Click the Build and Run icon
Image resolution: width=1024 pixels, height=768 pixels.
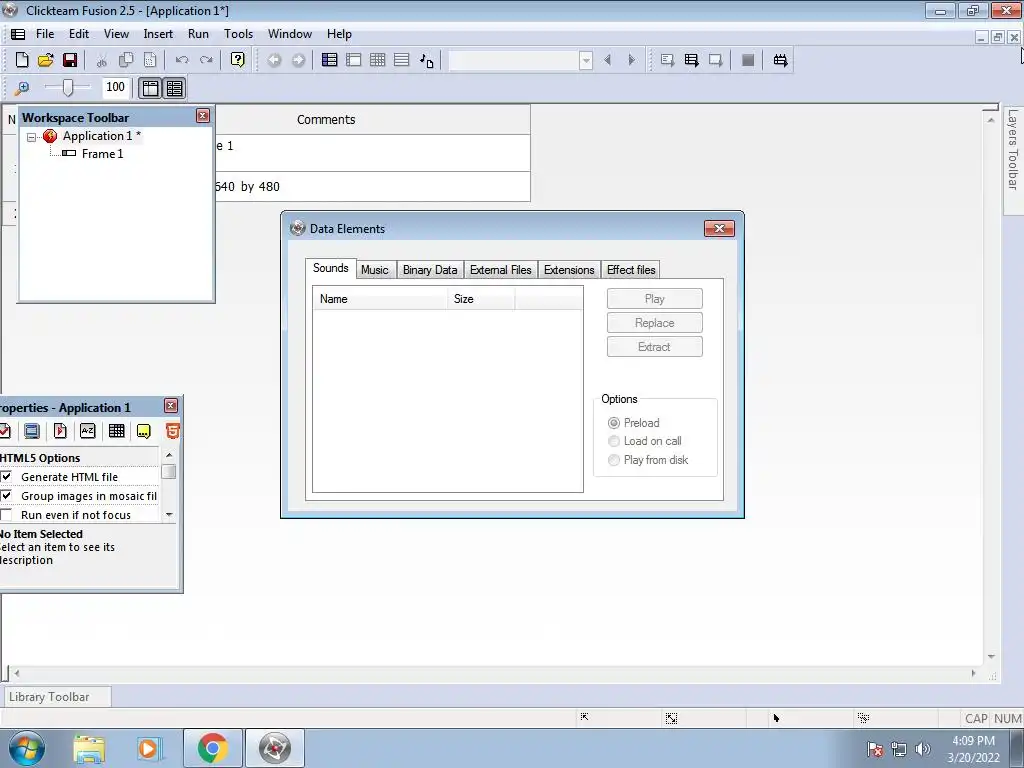780,60
